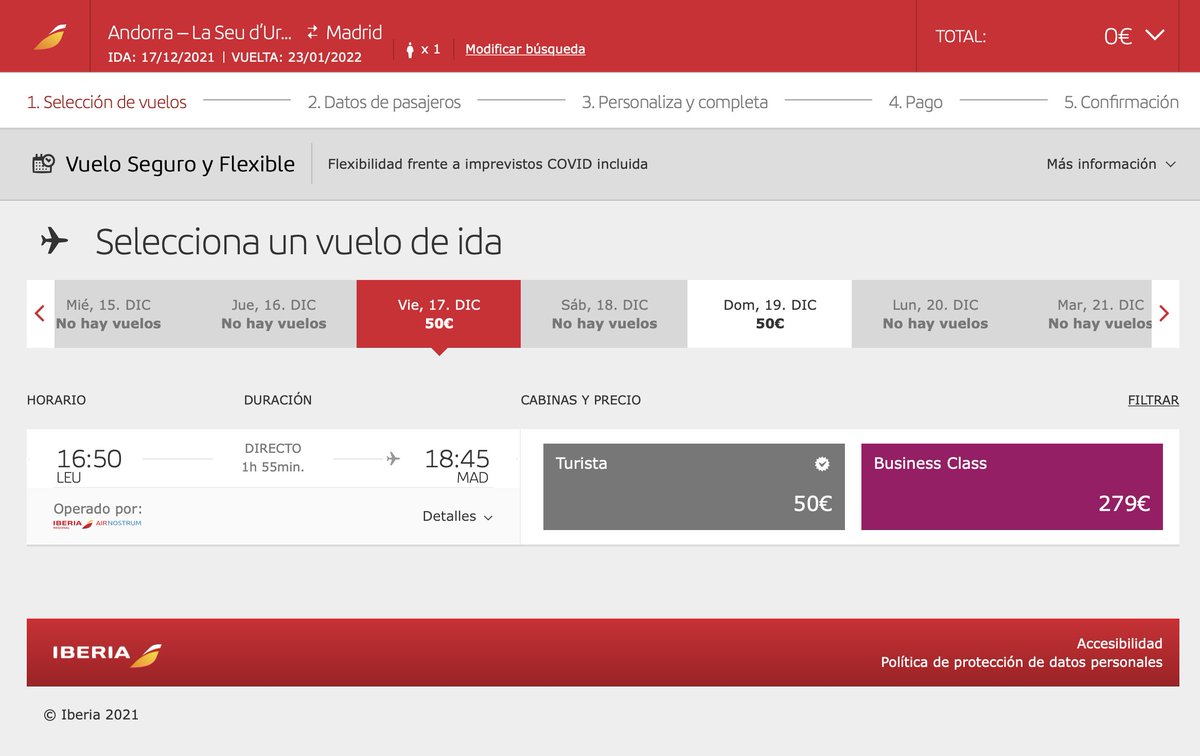Click the DURACIÓN column header
1200x756 pixels.
pyautogui.click(x=278, y=400)
